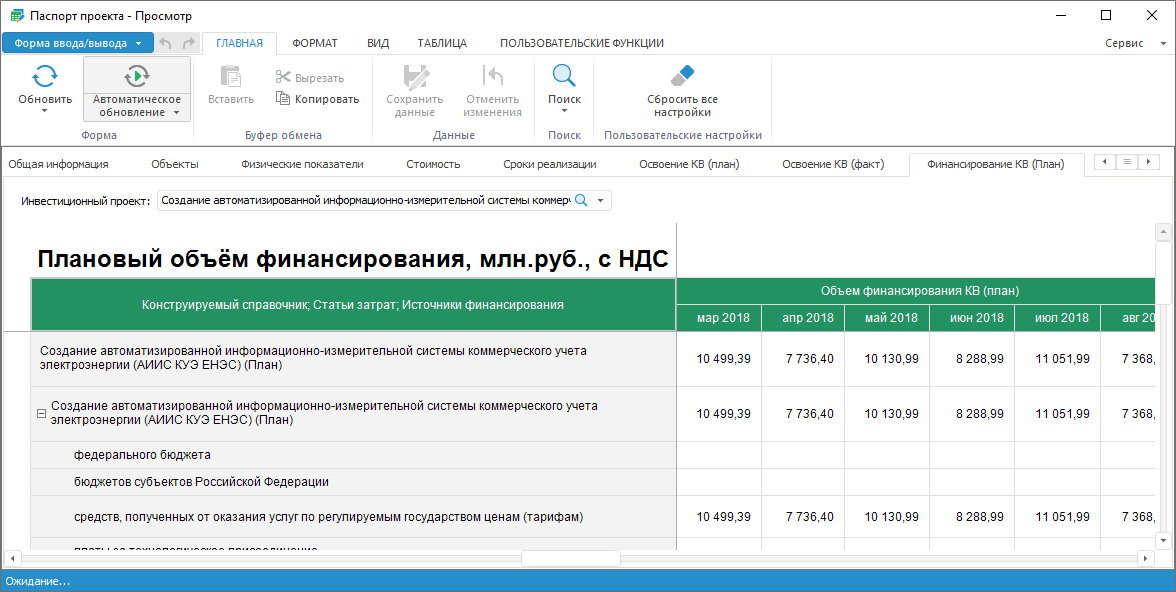
Task: Open the Объекты sheet tab
Action: (x=175, y=164)
